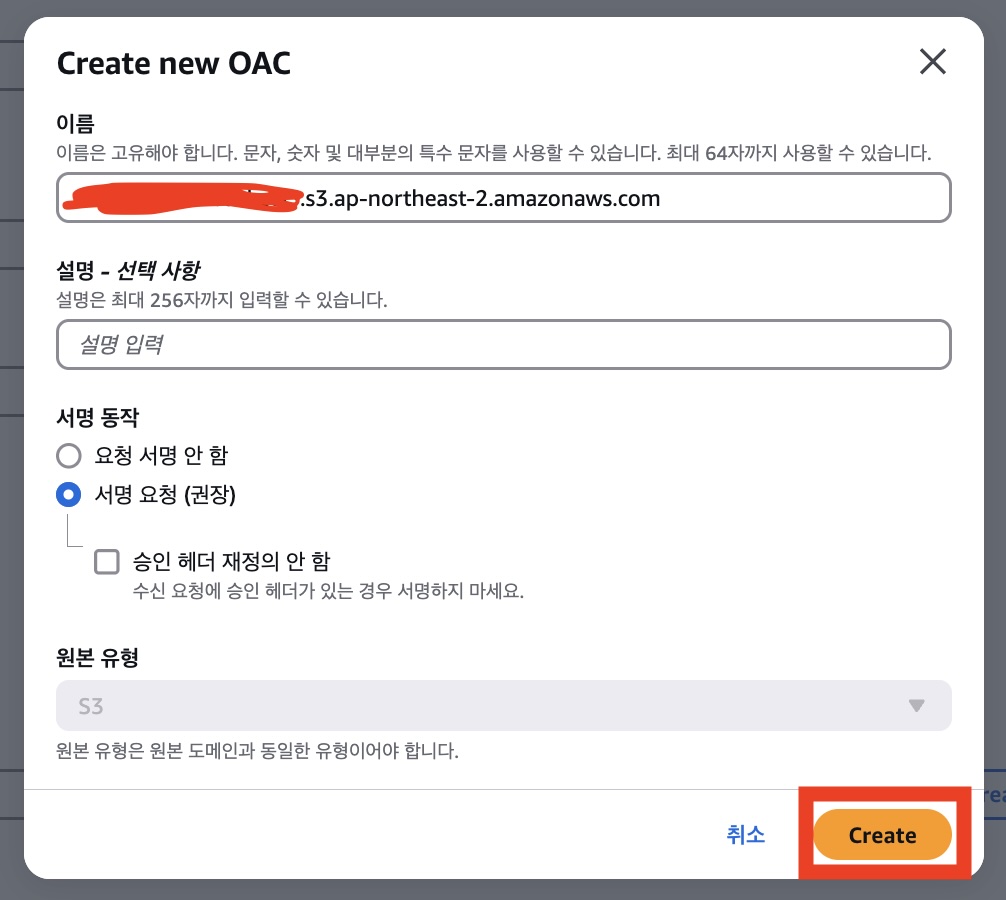Click the orange Create button
The image size is (1006, 900).
[x=882, y=835]
